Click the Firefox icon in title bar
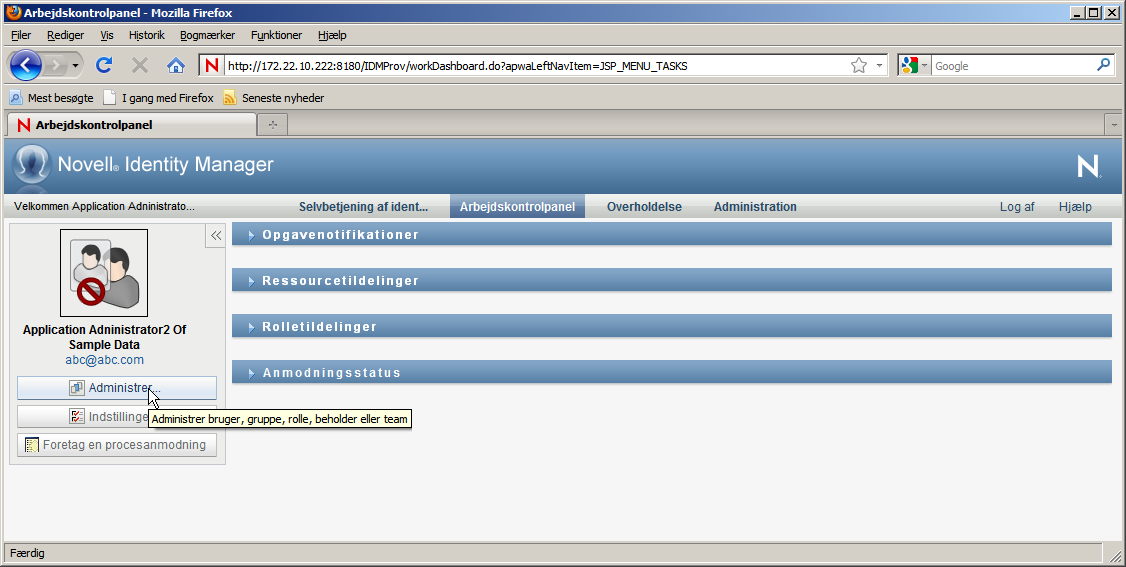This screenshot has width=1126, height=567. 13,12
